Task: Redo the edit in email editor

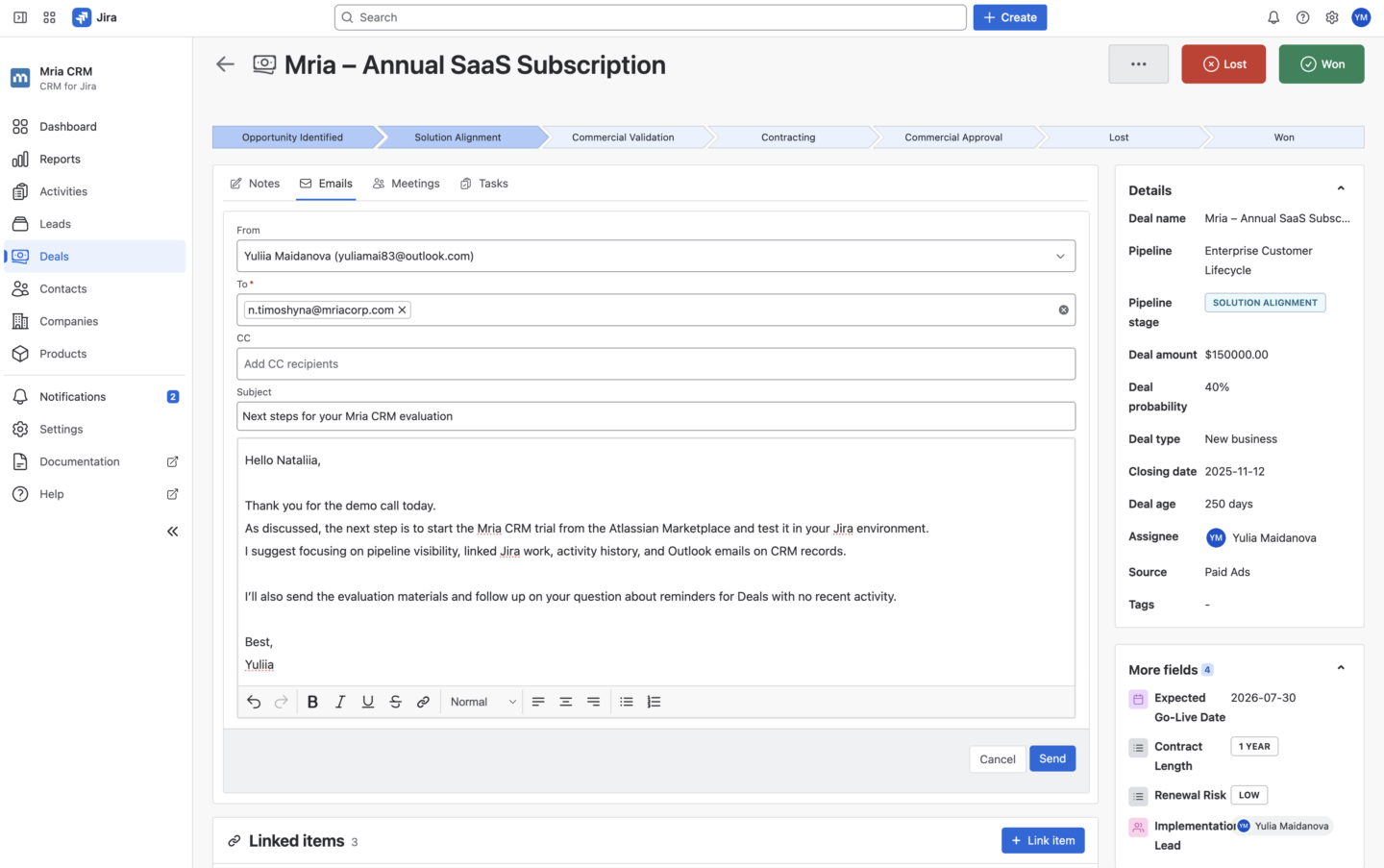Action: pos(282,702)
